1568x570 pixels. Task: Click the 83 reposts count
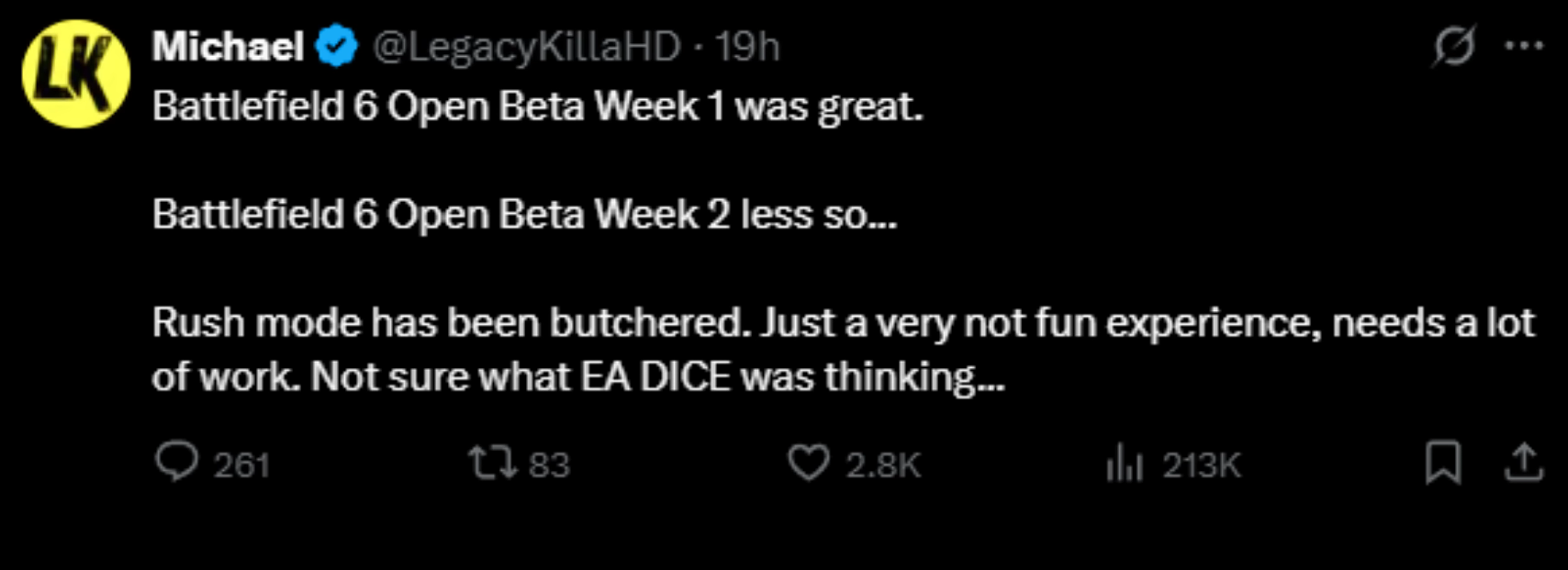click(549, 465)
